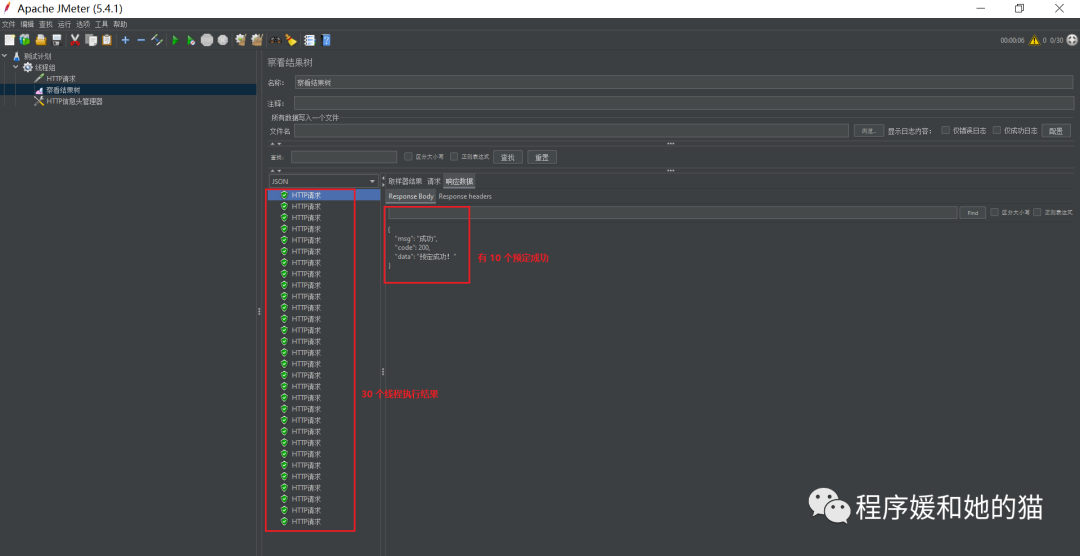
Task: Select the 察看结果树 tree node
Action: pyautogui.click(x=63, y=90)
